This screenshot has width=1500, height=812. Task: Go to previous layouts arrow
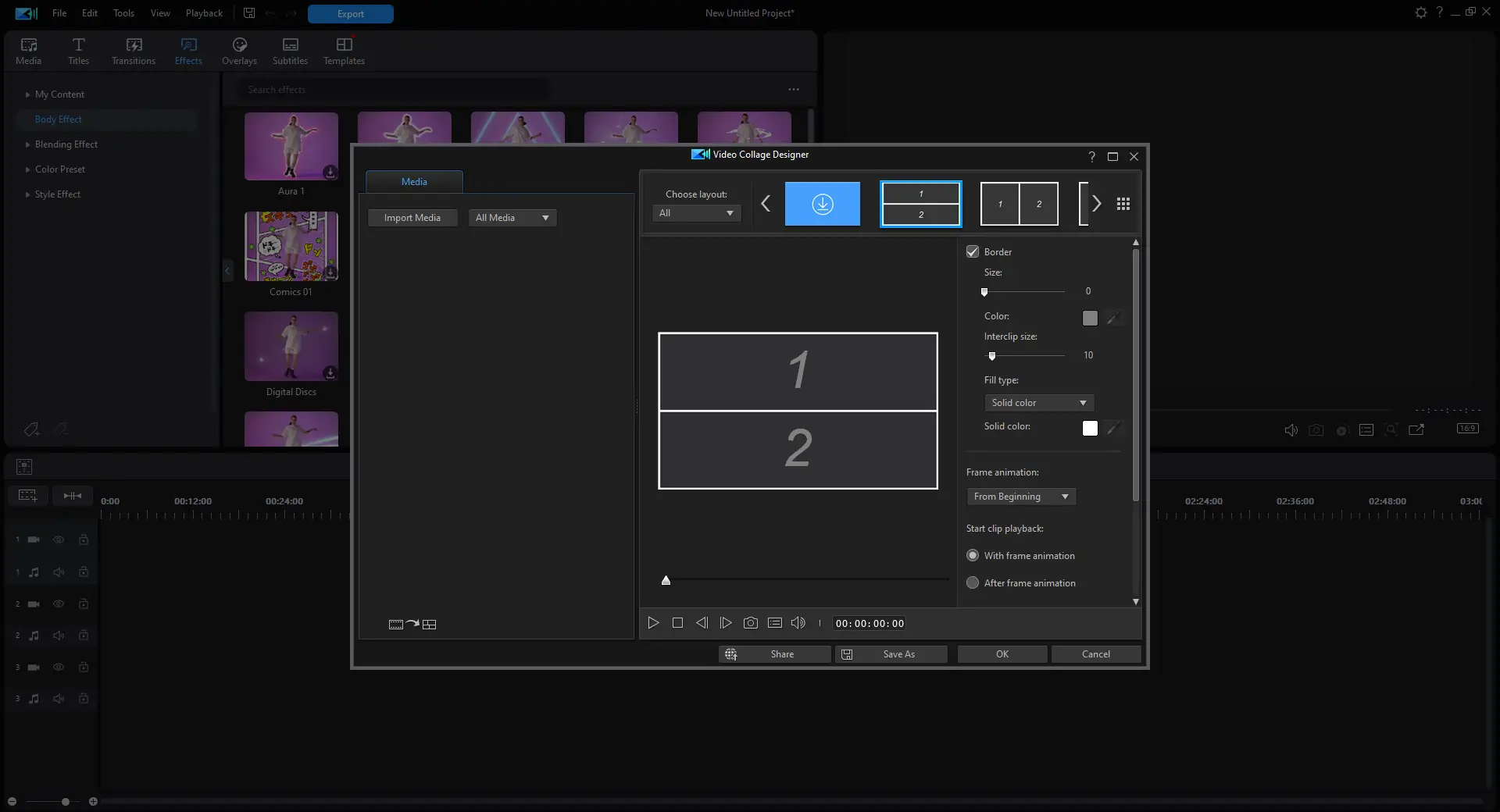click(x=766, y=204)
